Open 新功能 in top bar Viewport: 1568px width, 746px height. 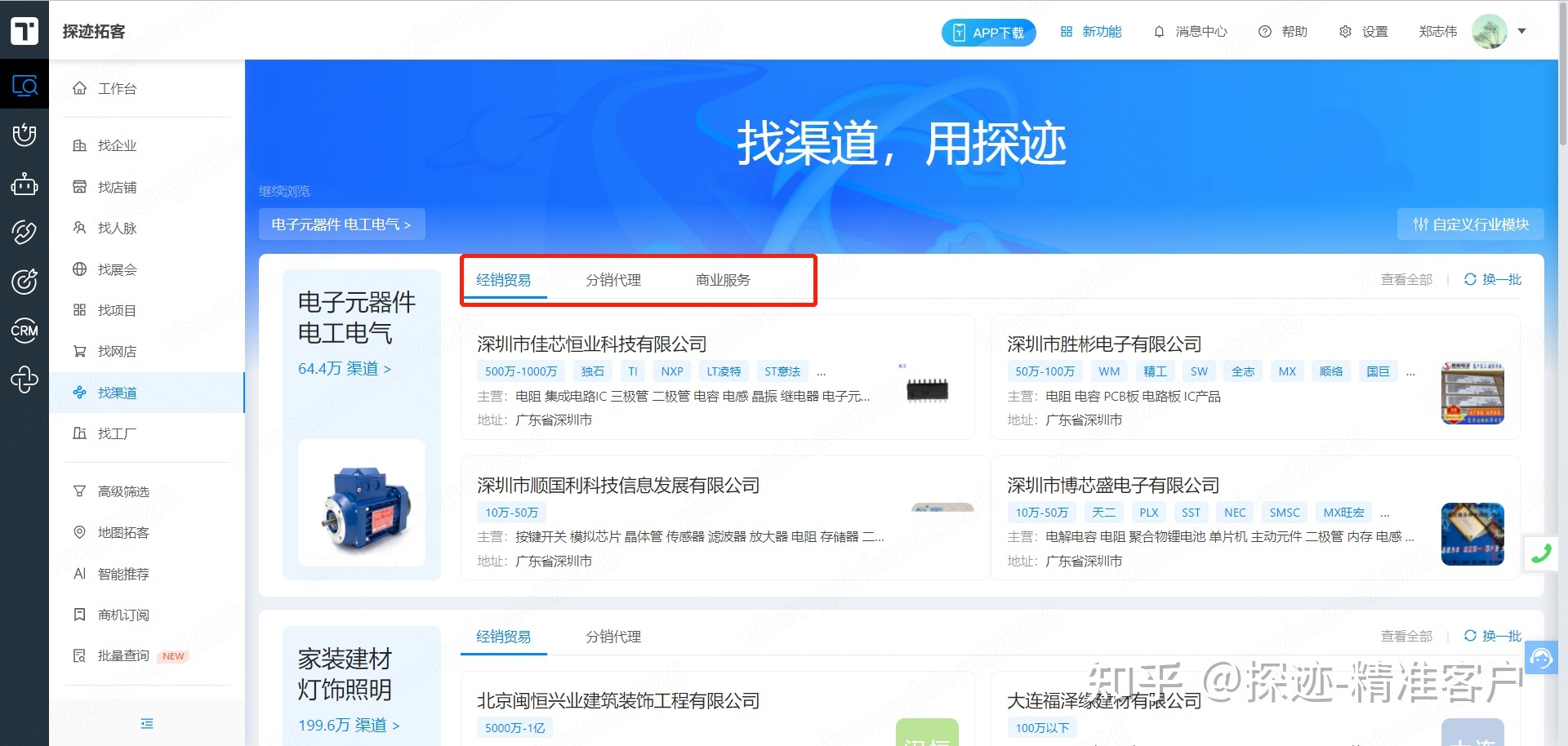coord(1091,32)
